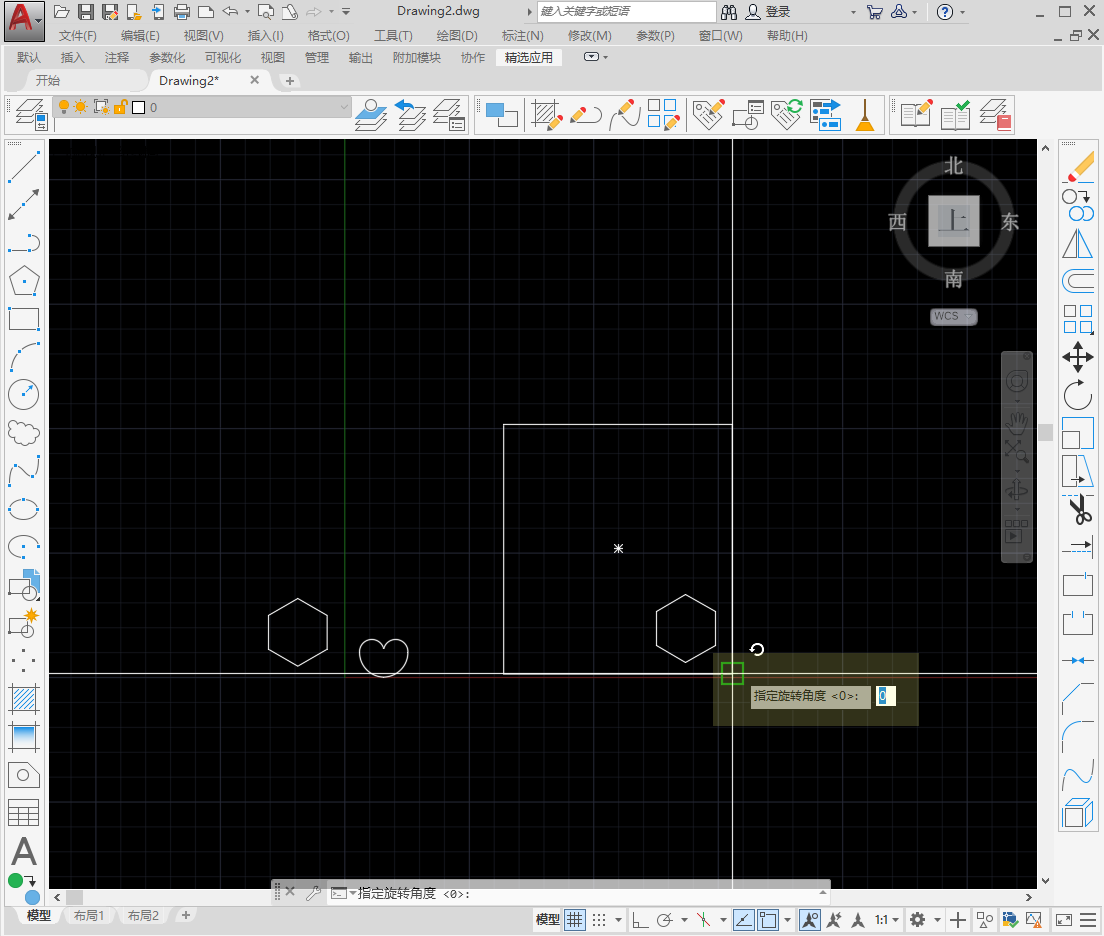Screen dimensions: 1104x936
Task: Expand the workspace switching gear dropdown
Action: (937, 919)
